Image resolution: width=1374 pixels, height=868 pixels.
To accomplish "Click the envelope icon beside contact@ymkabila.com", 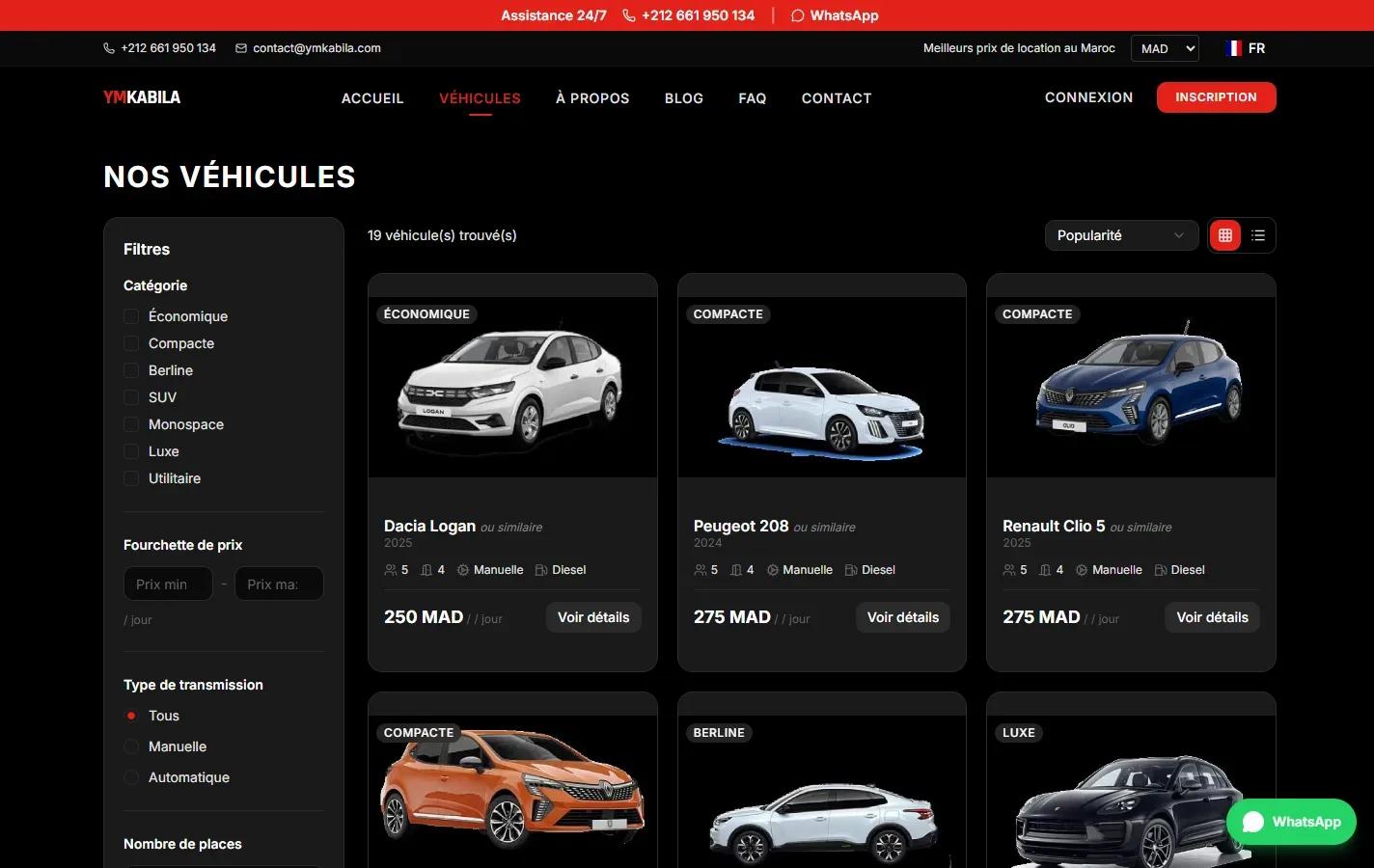I will click(x=241, y=48).
